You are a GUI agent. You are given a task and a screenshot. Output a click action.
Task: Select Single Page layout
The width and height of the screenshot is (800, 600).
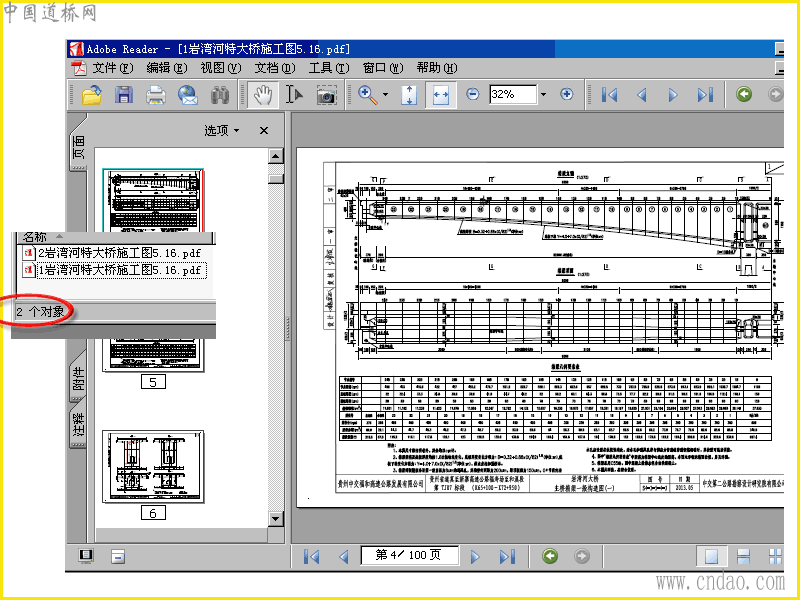(x=711, y=557)
